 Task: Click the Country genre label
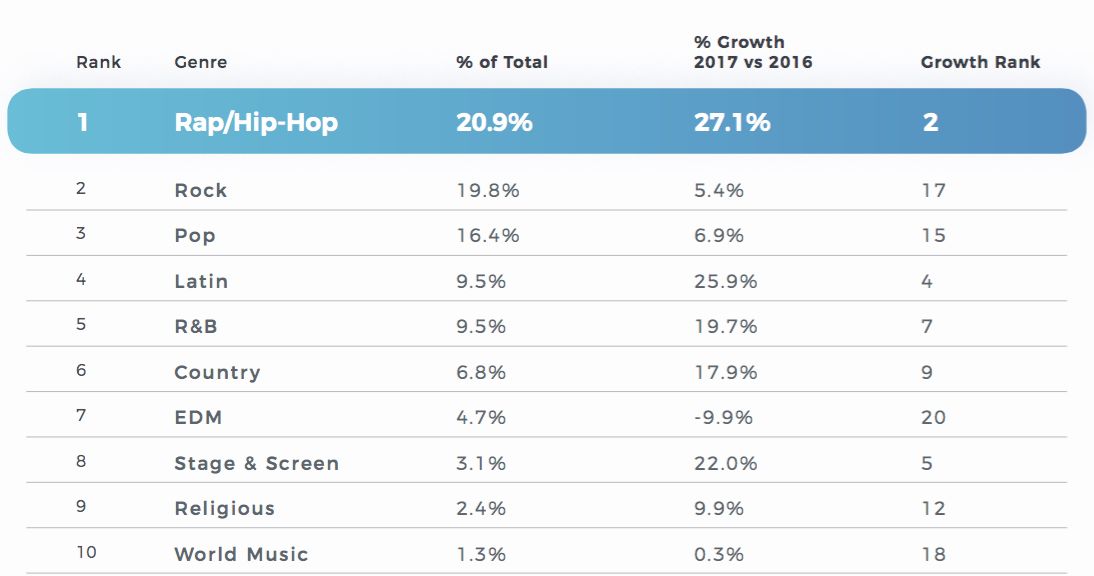(x=217, y=372)
